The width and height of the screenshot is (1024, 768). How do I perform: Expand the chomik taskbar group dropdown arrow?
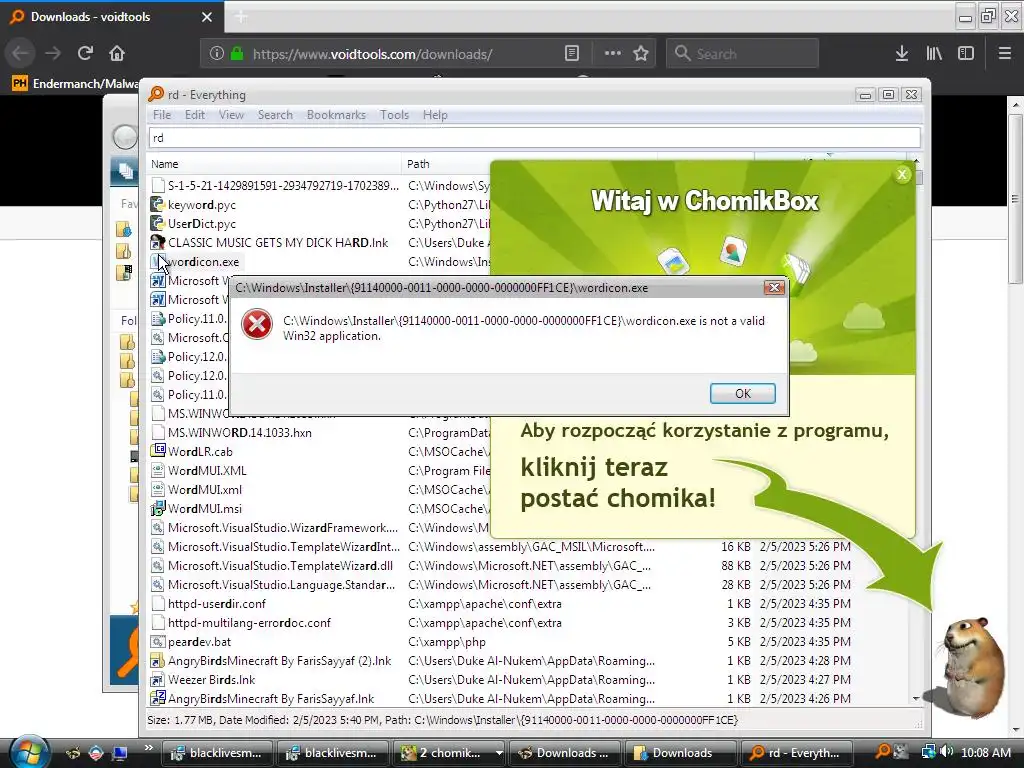click(x=499, y=753)
